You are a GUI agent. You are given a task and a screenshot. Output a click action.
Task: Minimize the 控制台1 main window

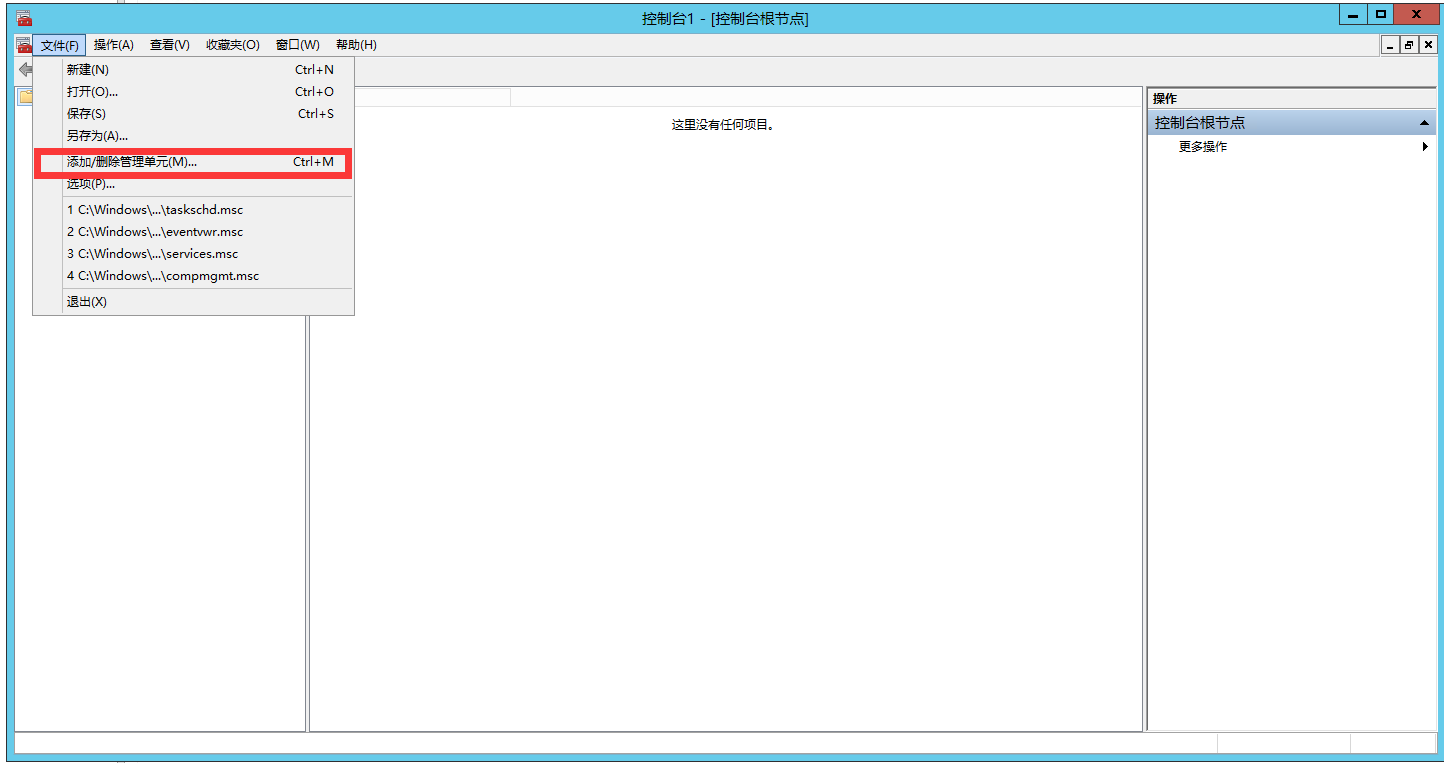point(1355,14)
